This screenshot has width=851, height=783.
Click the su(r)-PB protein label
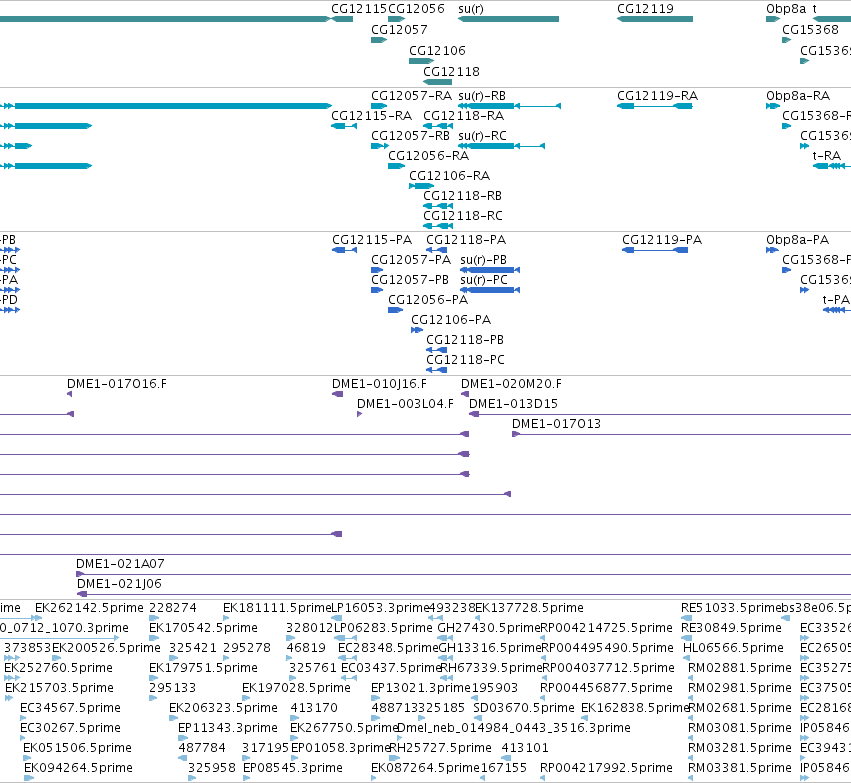click(x=484, y=260)
